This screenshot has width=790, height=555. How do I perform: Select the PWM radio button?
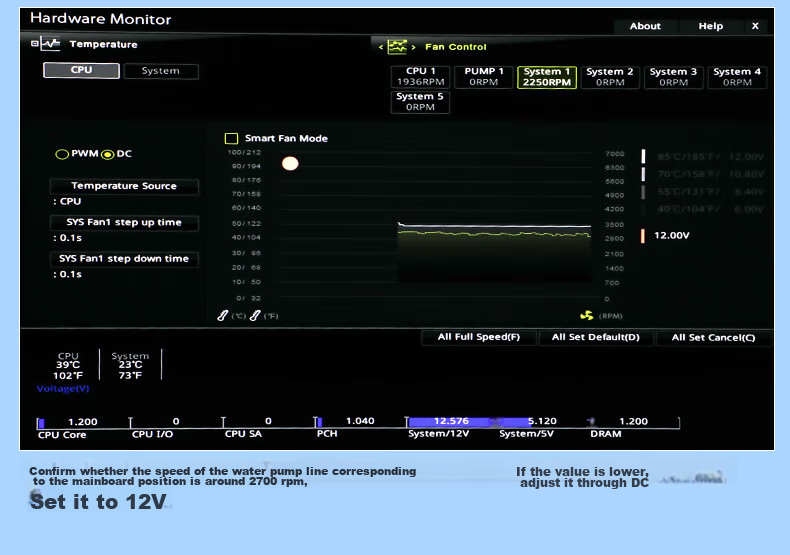[x=62, y=154]
